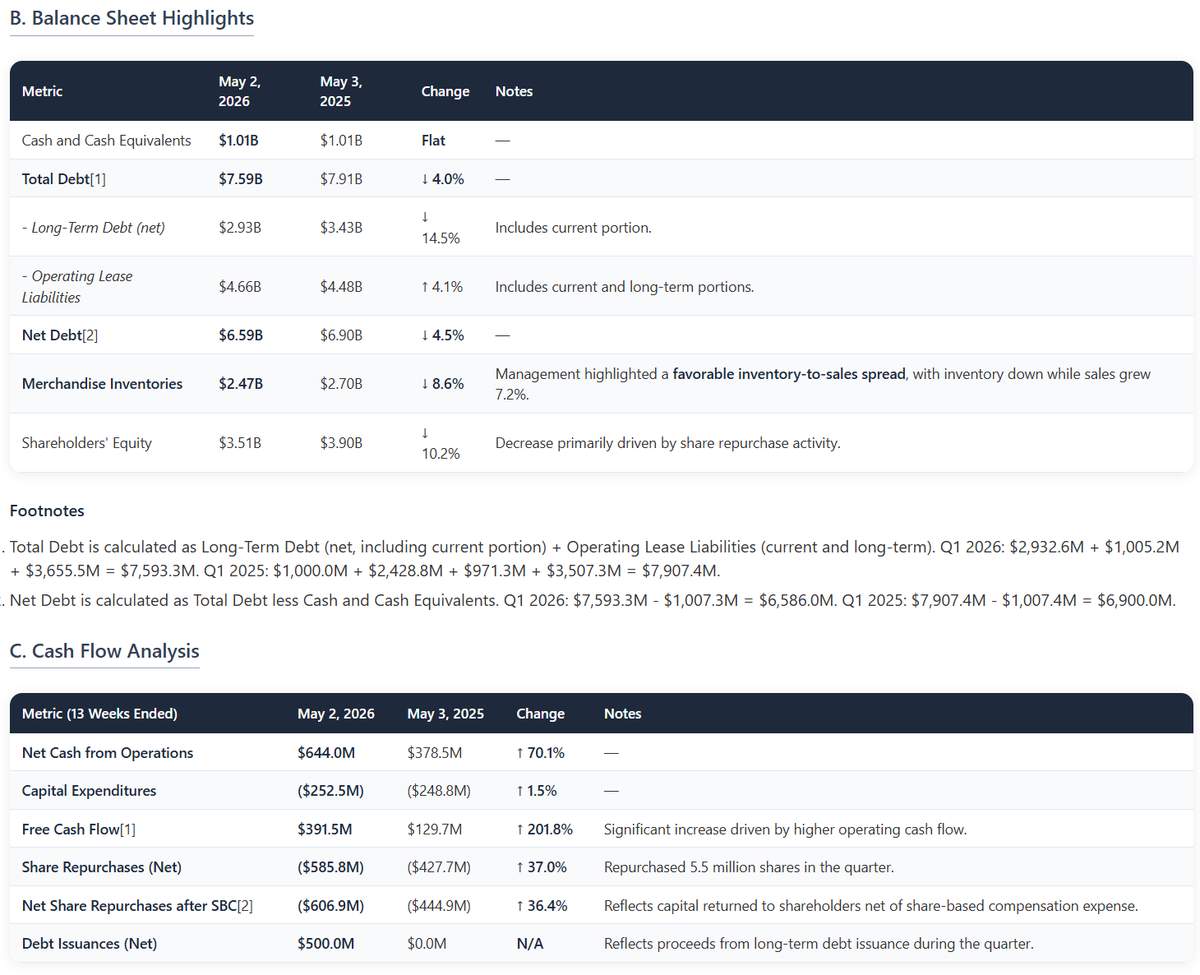
Task: Select the '$378.5M' operating cash value
Action: click(x=436, y=752)
